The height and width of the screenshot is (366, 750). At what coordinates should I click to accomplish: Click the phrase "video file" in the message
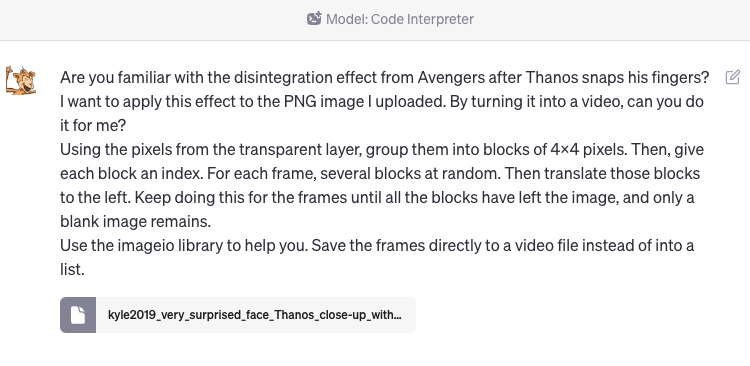[536, 246]
